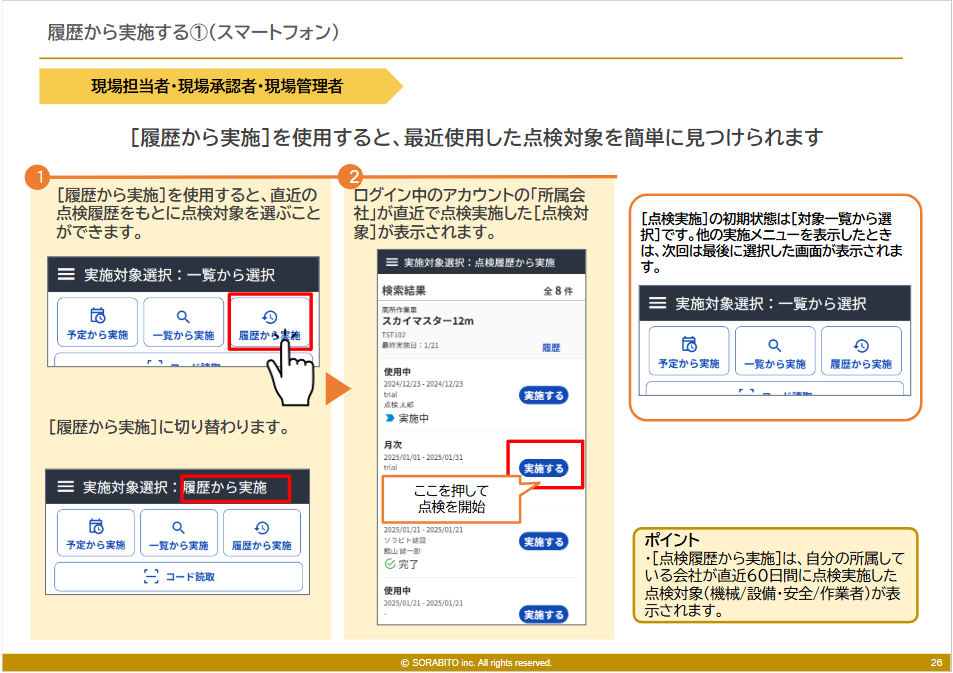Click the スカイマスター12m equipment title
This screenshot has width=953, height=673.
(x=427, y=321)
